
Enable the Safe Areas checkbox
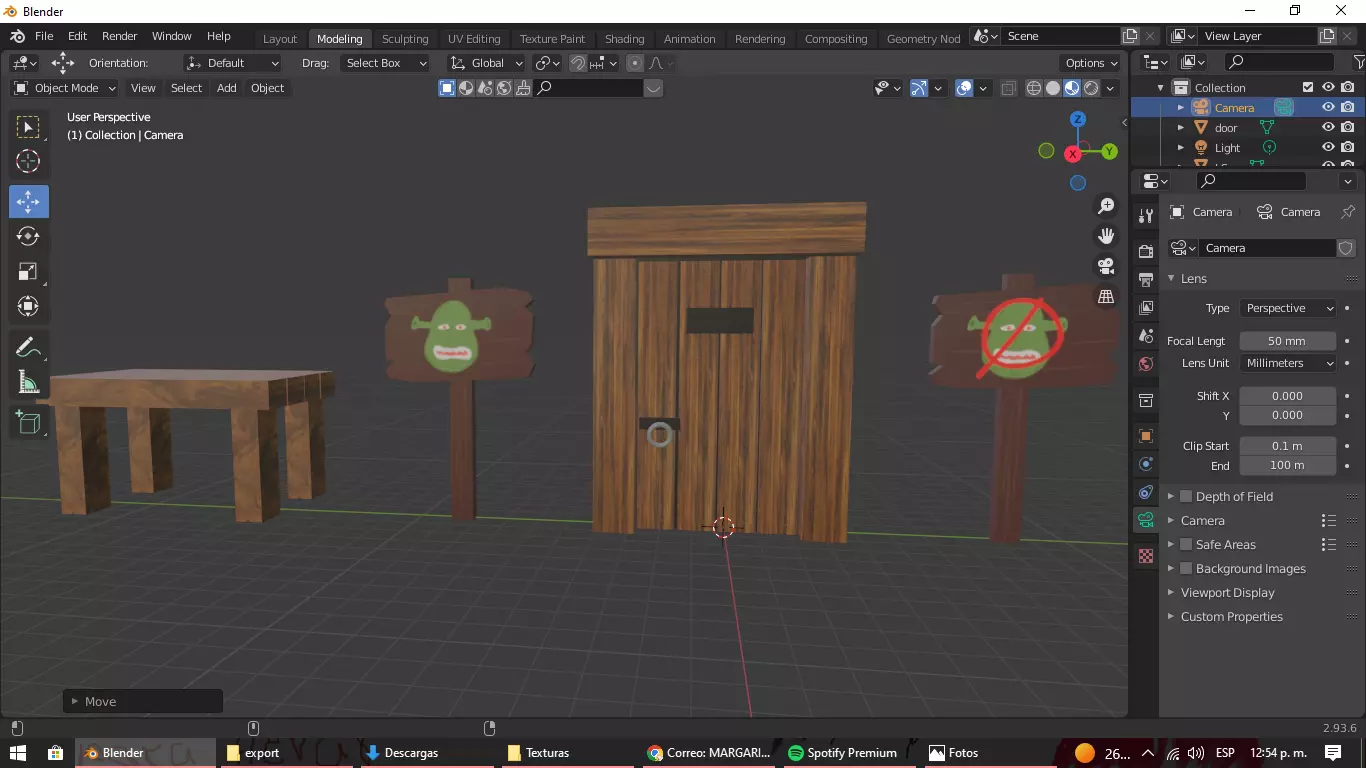click(x=1186, y=544)
